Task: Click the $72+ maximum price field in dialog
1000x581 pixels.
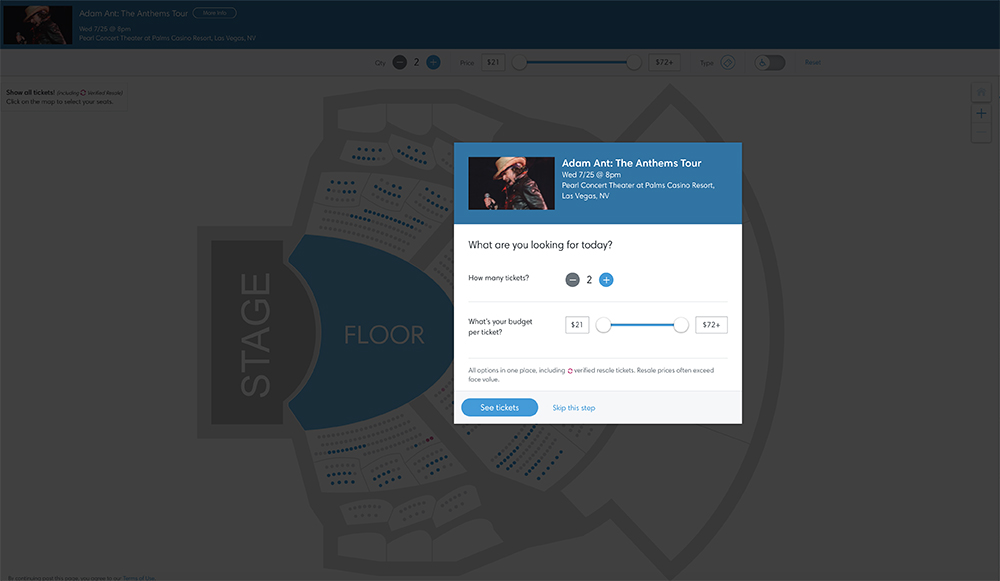Action: 711,325
